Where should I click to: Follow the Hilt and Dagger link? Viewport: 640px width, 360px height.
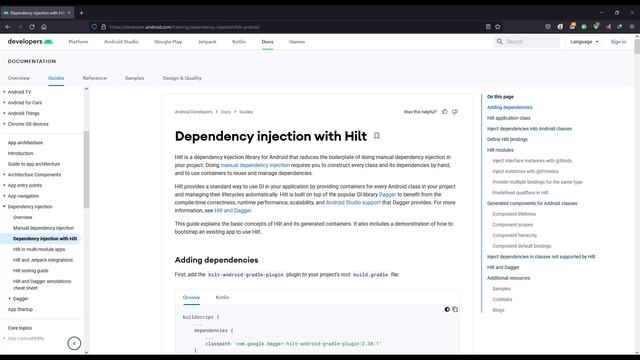(233, 210)
